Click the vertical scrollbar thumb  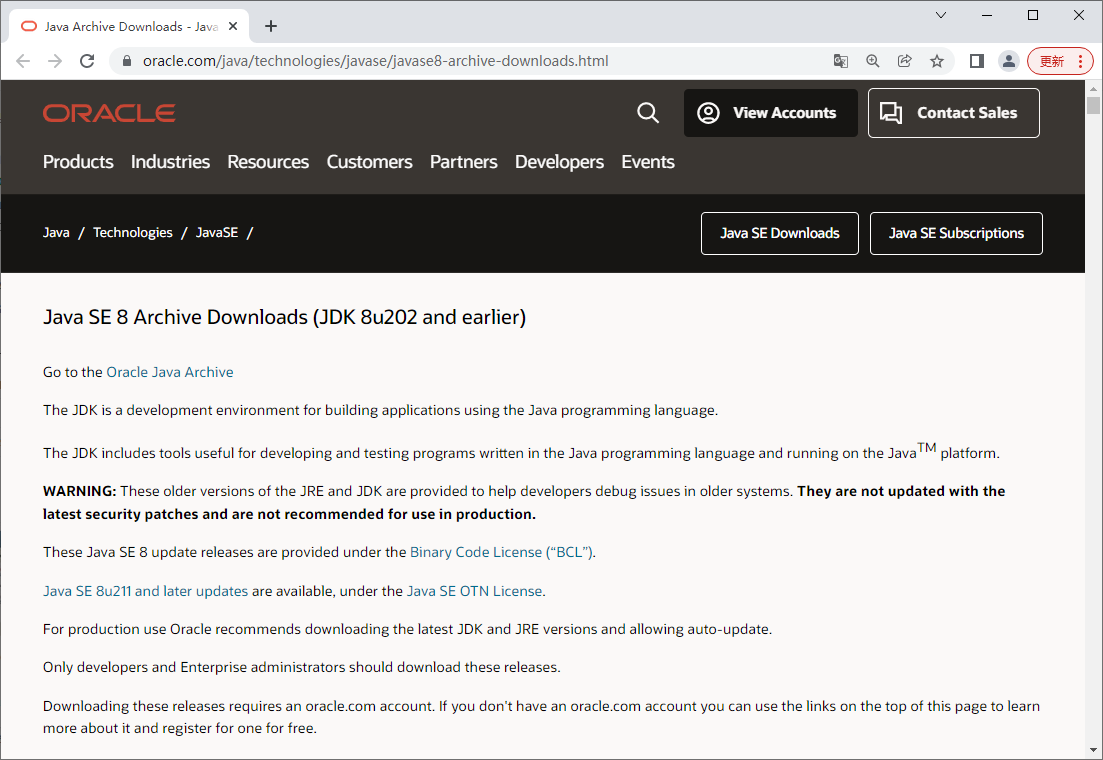click(1092, 106)
